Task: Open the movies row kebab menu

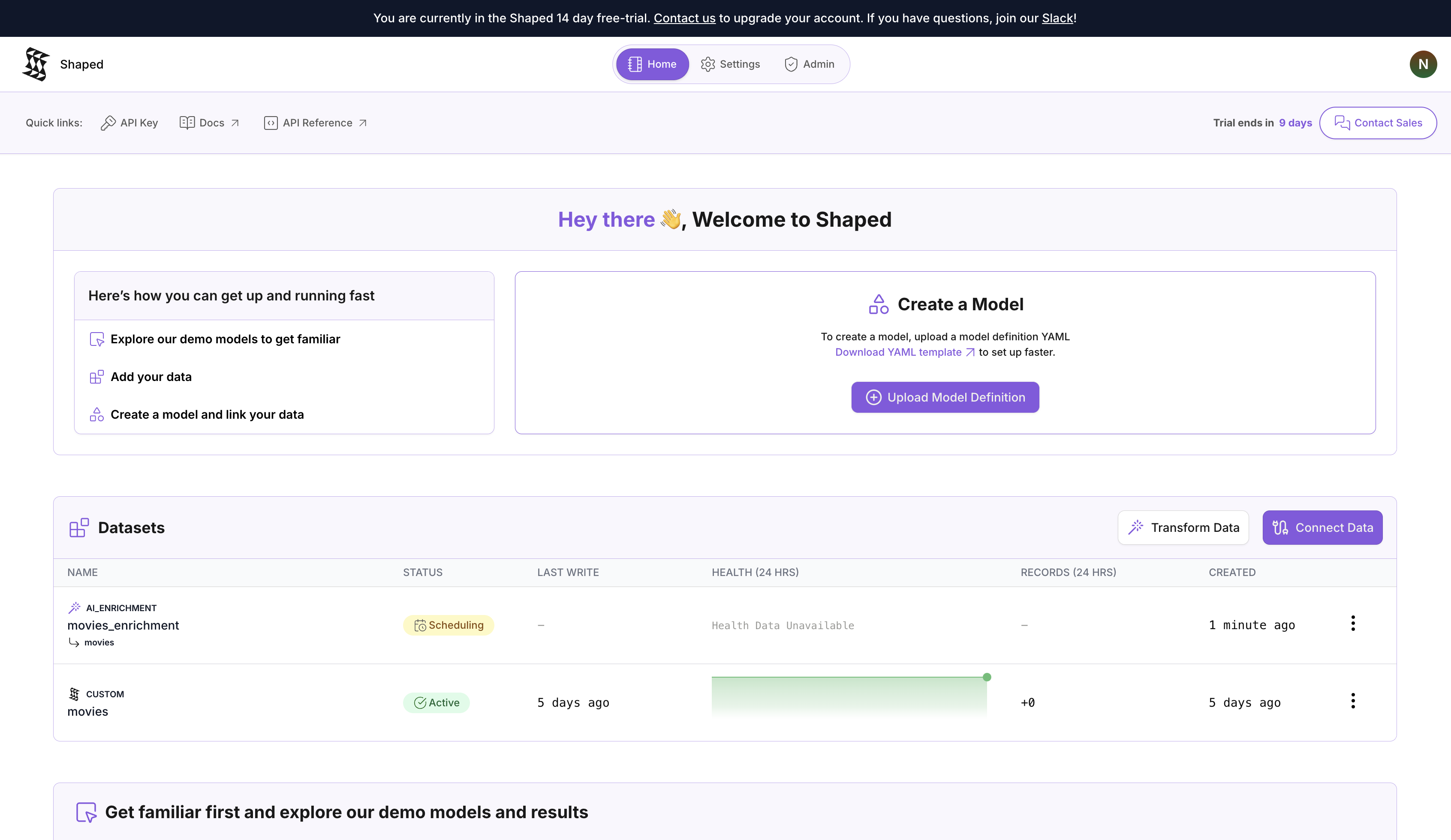Action: (1352, 701)
